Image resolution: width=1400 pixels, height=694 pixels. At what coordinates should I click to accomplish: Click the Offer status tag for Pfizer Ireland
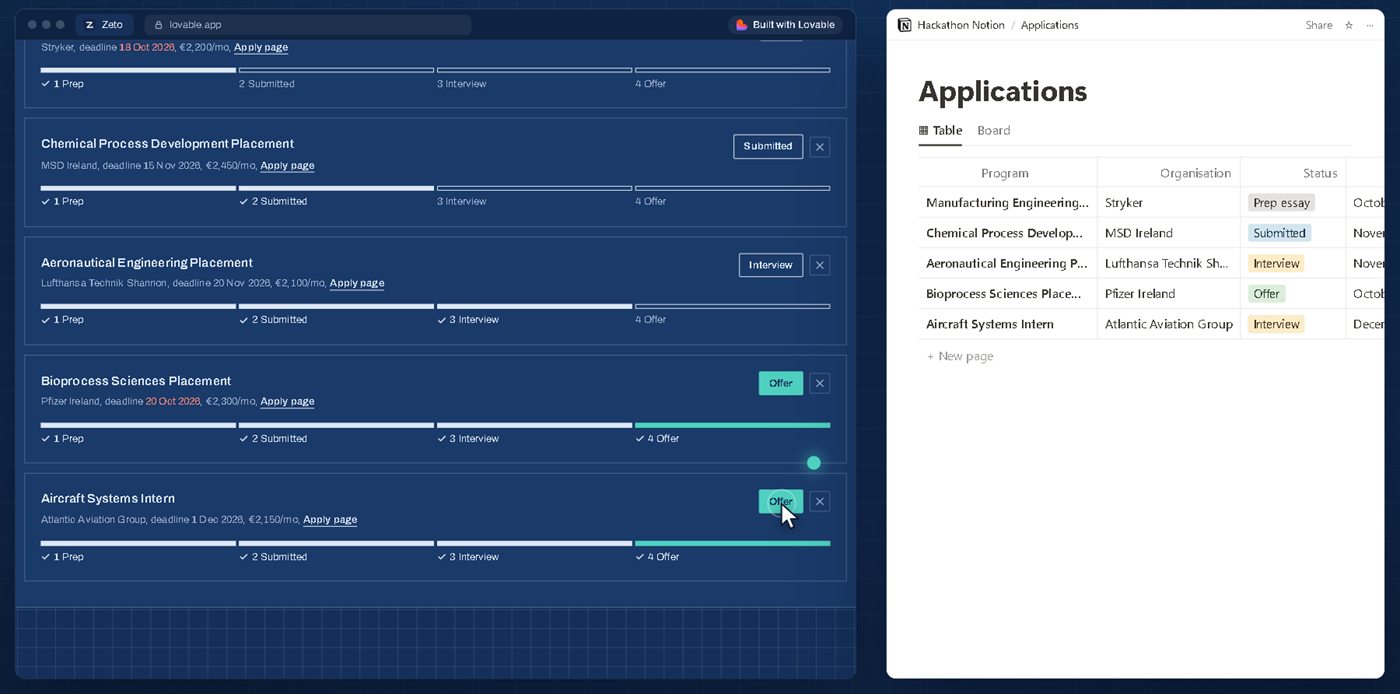(x=1266, y=294)
